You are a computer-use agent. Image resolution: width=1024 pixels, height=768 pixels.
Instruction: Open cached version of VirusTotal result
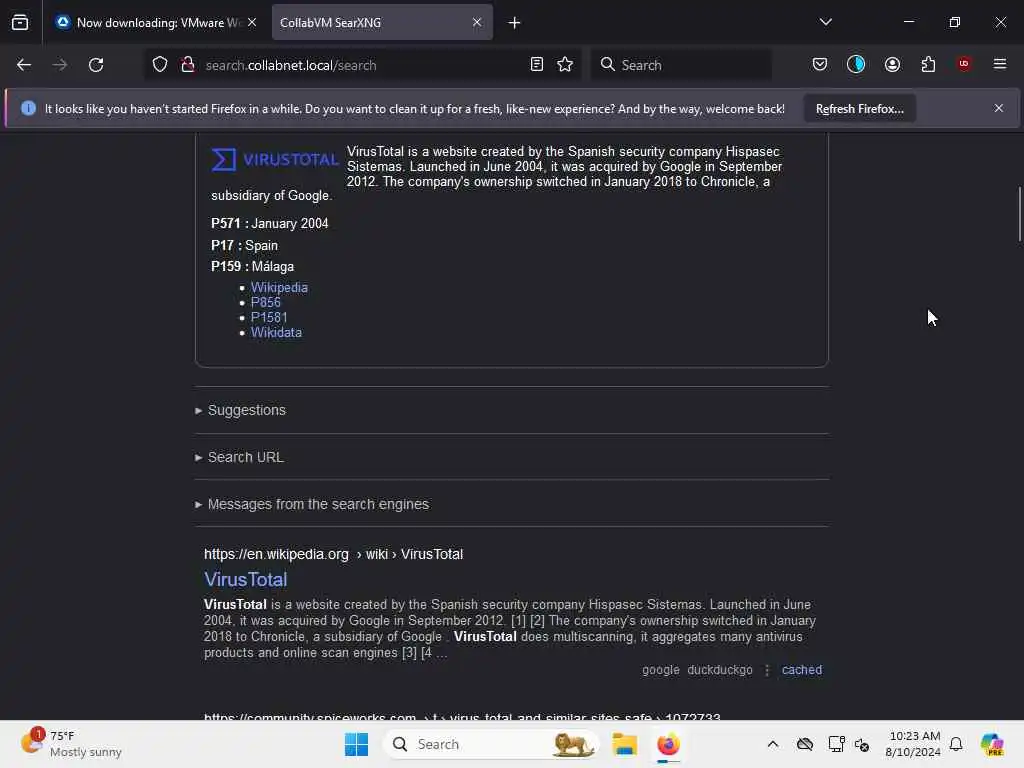pyautogui.click(x=801, y=670)
